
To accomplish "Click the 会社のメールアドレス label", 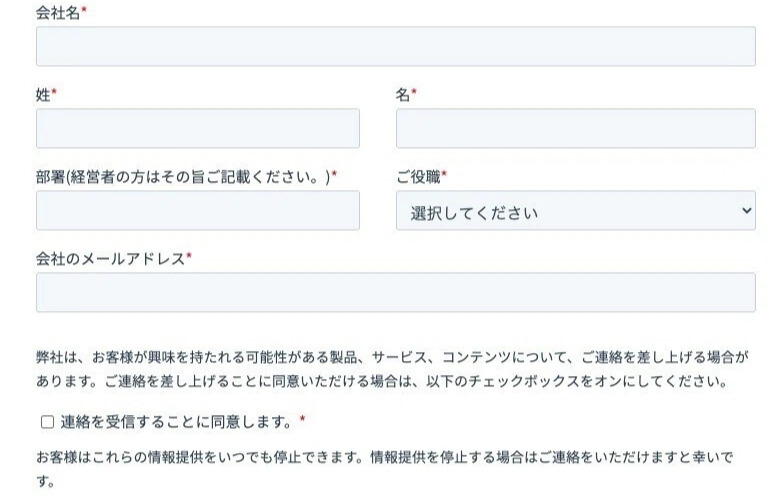I will tap(110, 258).
